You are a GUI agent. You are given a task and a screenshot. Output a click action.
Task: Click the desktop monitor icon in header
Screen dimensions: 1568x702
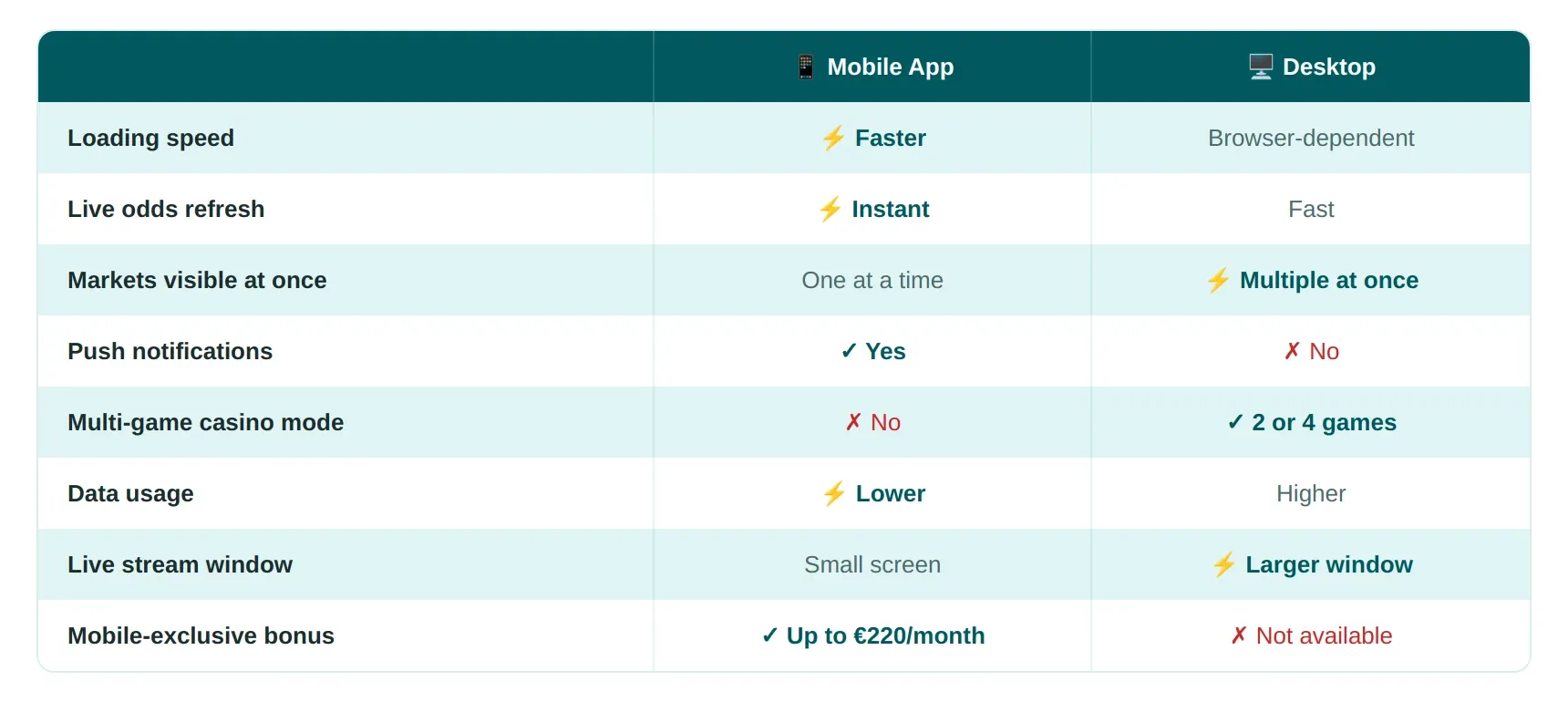pos(1261,67)
